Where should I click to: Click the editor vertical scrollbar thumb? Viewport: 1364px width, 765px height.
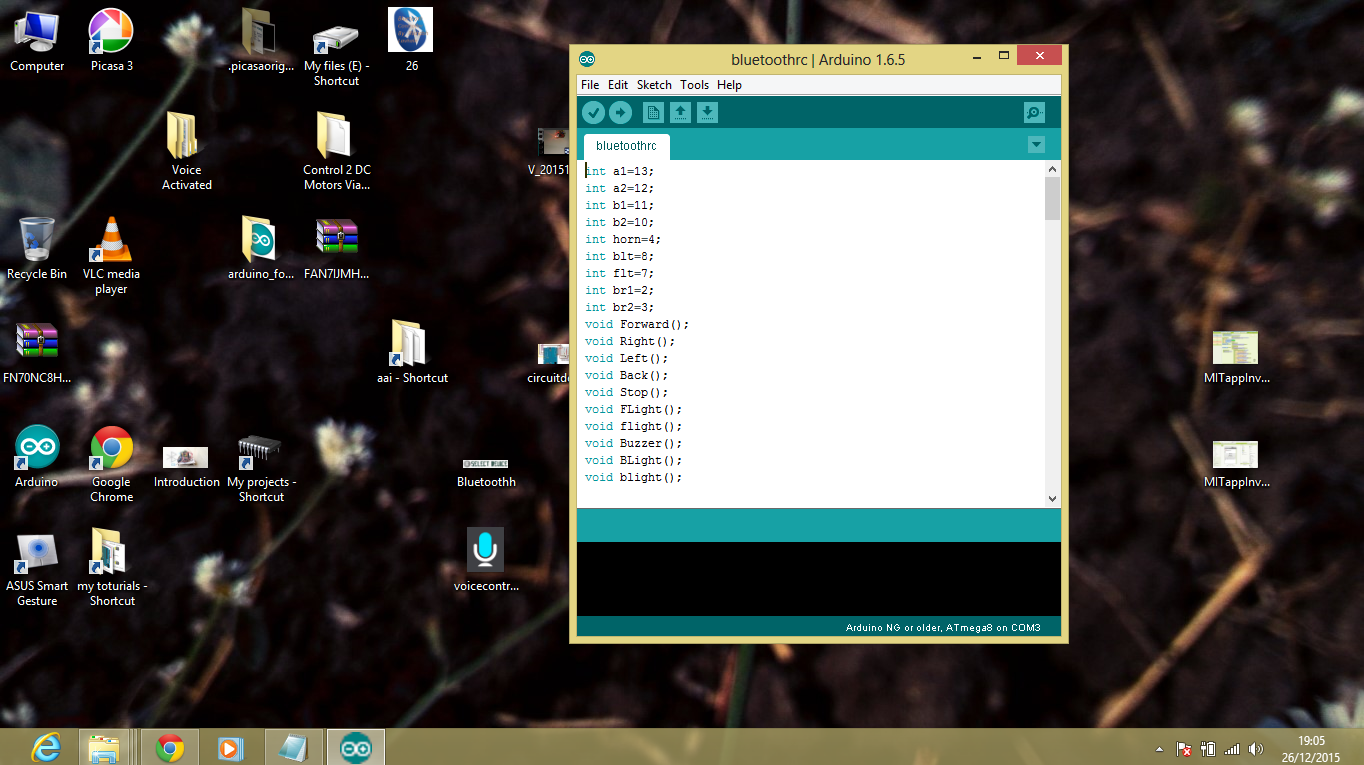[1052, 199]
